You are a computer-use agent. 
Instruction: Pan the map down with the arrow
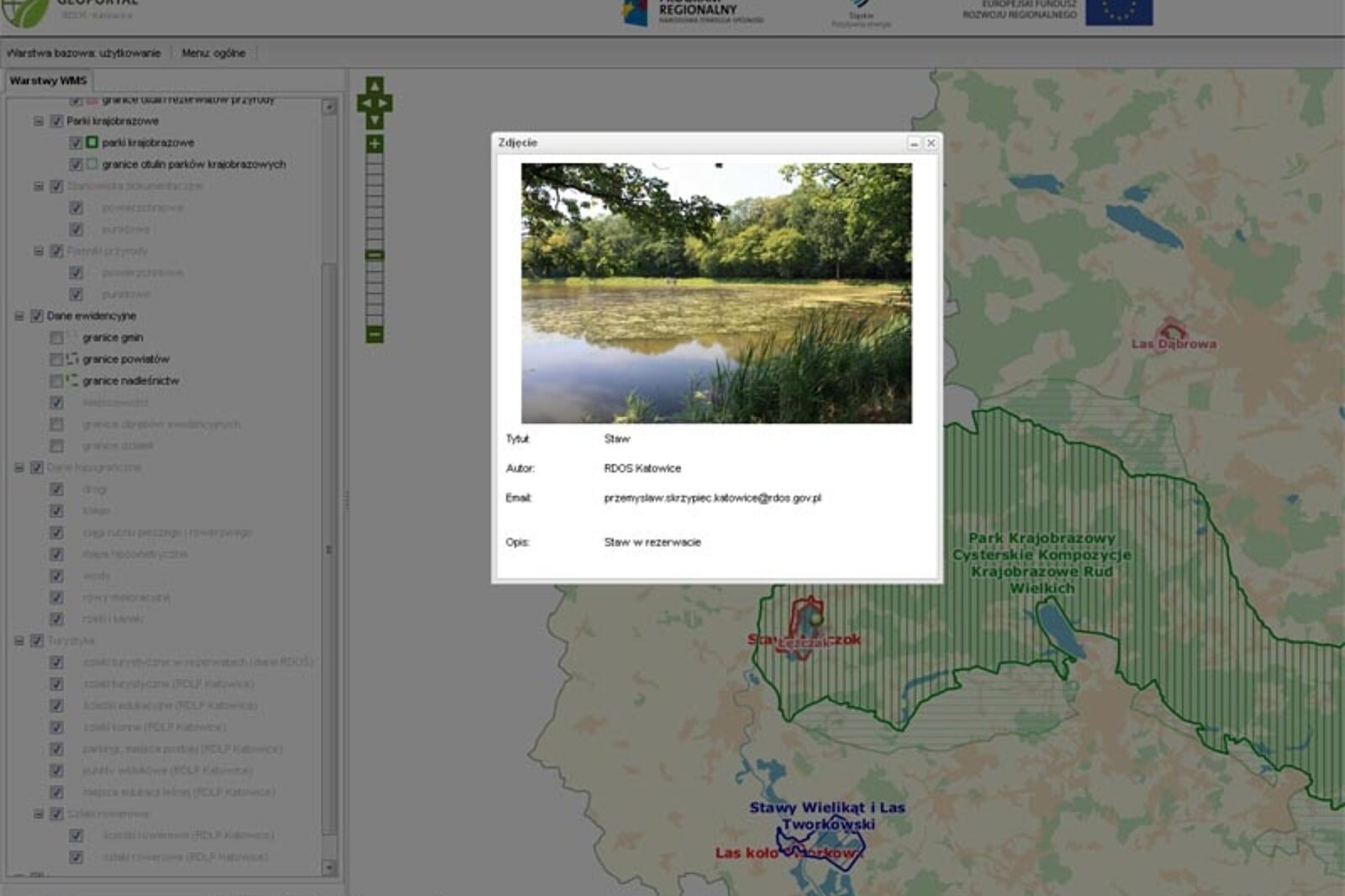click(375, 121)
